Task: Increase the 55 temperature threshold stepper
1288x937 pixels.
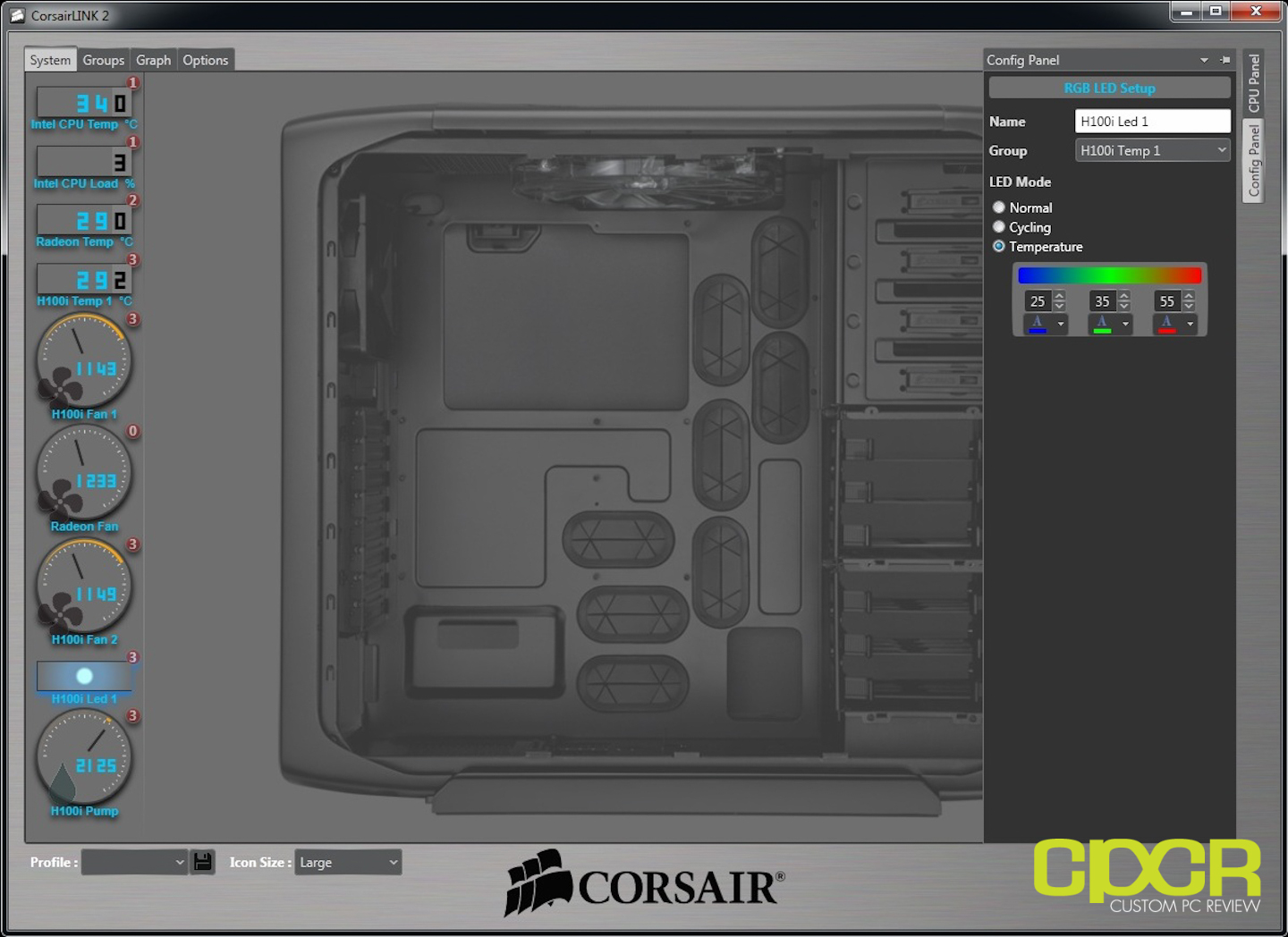Action: (x=1189, y=296)
